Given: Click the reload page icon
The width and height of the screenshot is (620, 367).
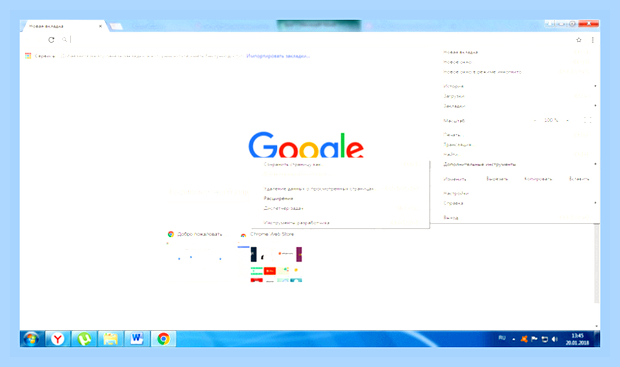Looking at the screenshot, I should click(x=51, y=40).
